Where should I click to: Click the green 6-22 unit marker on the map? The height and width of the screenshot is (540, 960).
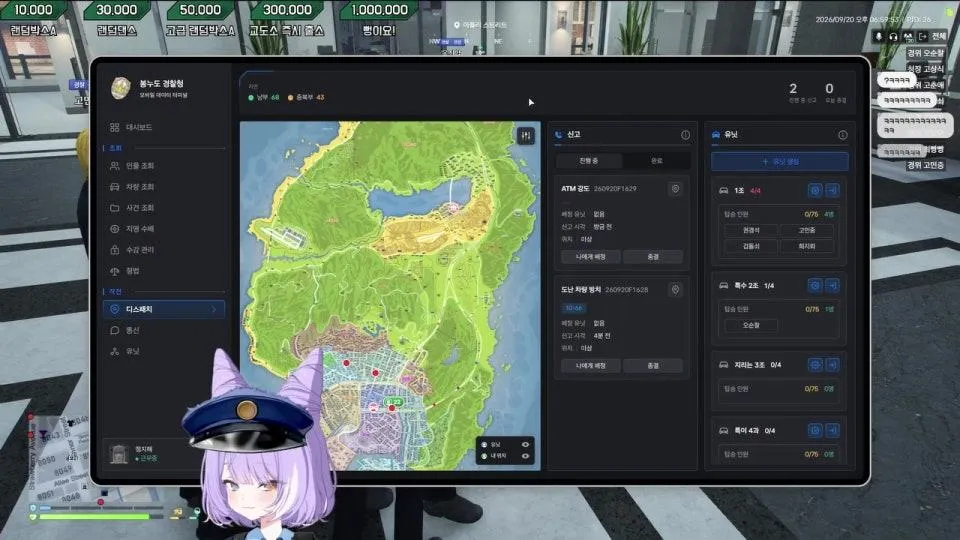tap(394, 402)
